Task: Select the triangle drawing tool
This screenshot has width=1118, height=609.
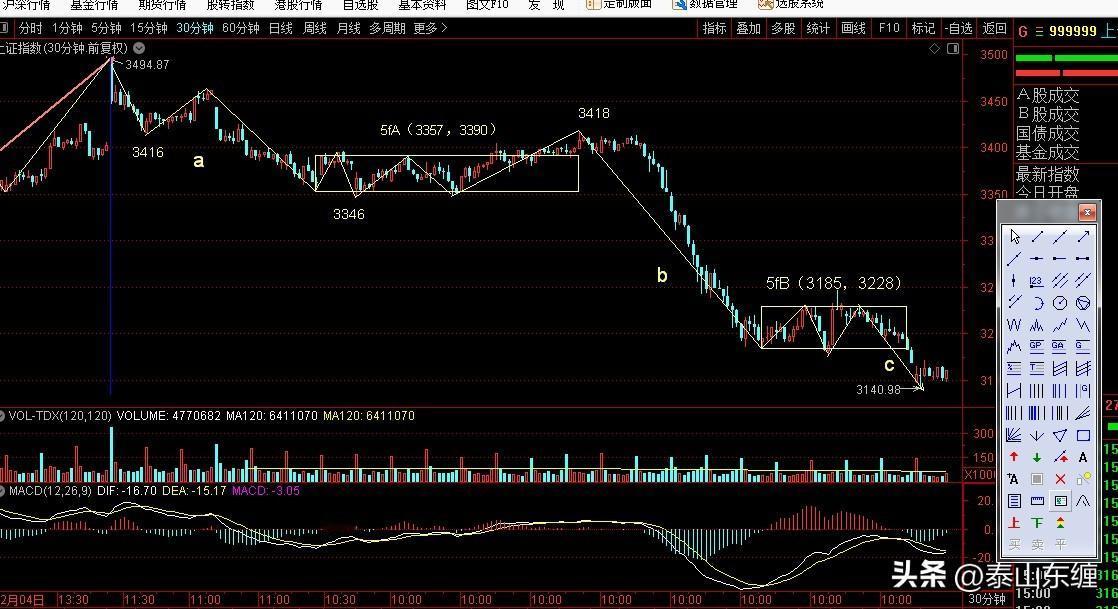Action: point(1060,435)
